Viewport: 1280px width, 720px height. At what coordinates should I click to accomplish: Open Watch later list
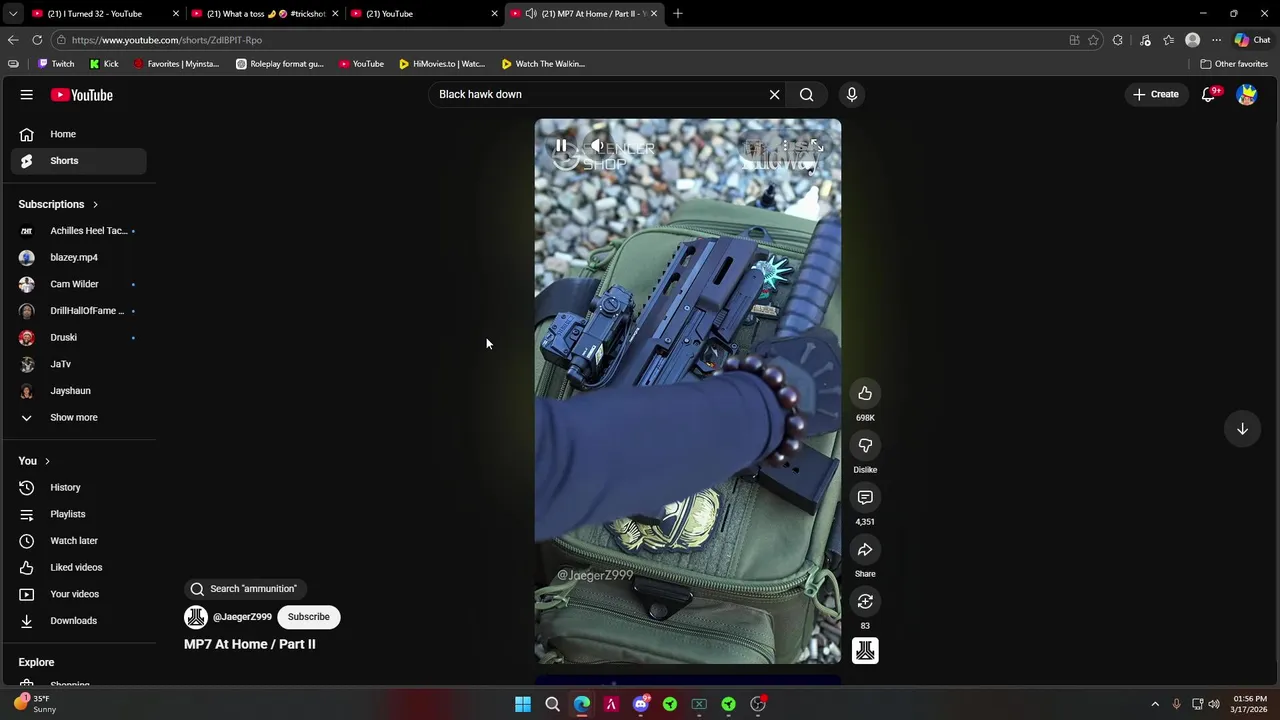click(x=79, y=540)
